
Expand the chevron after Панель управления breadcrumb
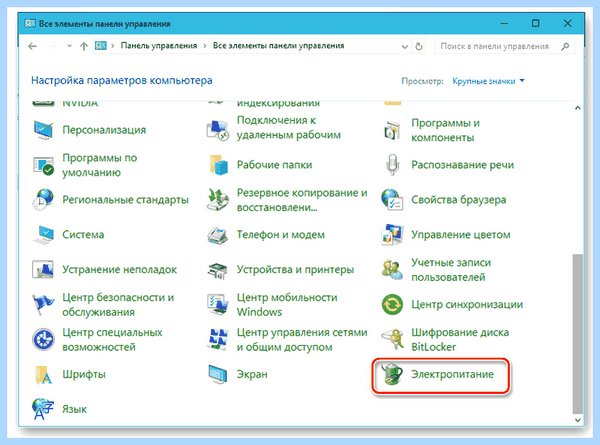tap(205, 46)
